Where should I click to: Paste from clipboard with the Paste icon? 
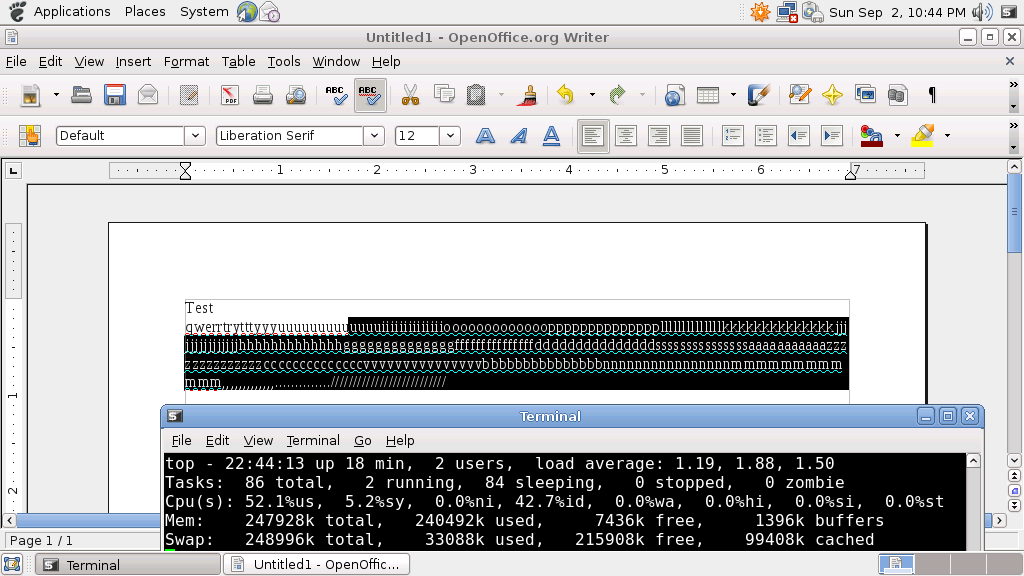pos(476,95)
